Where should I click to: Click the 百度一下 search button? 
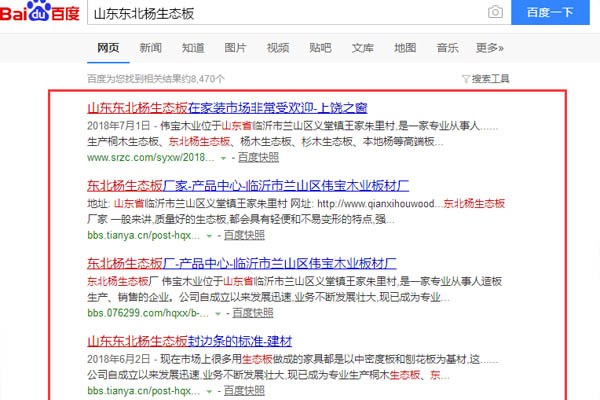point(550,12)
